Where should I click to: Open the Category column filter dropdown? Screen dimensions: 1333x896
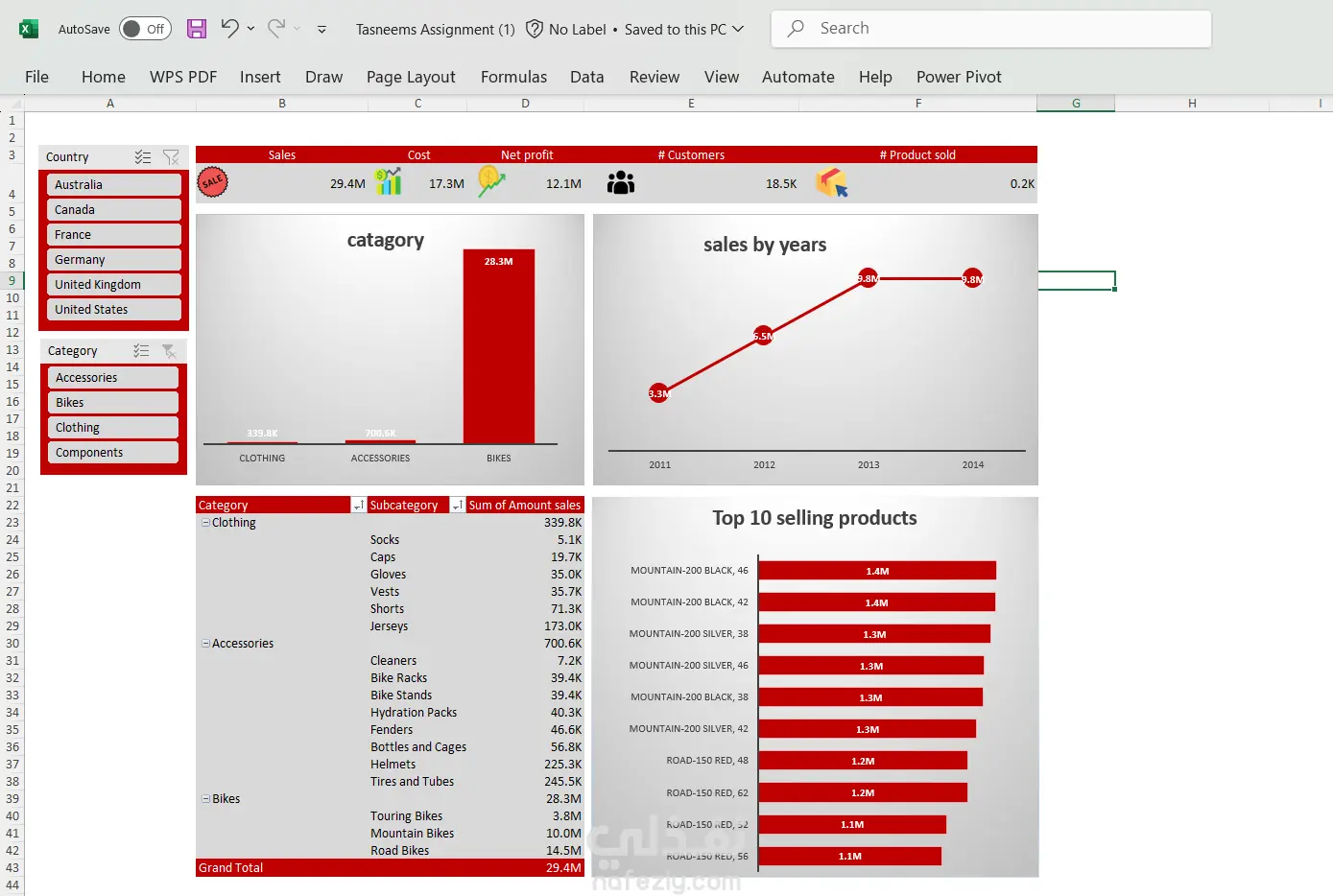coord(359,506)
